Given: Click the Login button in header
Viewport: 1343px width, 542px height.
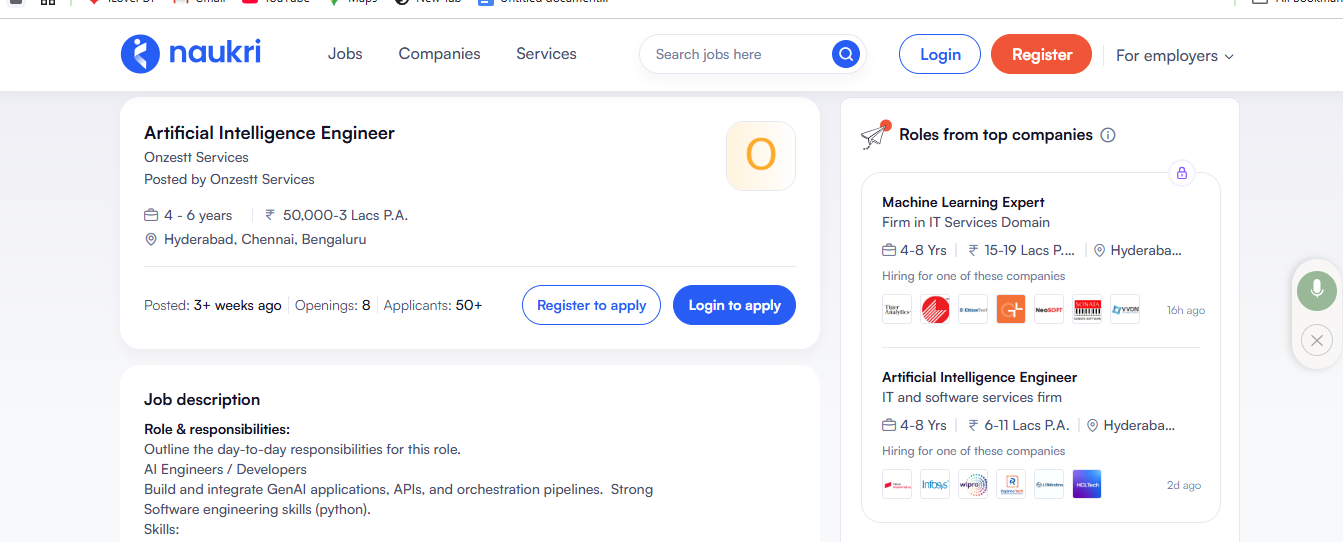Looking at the screenshot, I should [x=940, y=54].
